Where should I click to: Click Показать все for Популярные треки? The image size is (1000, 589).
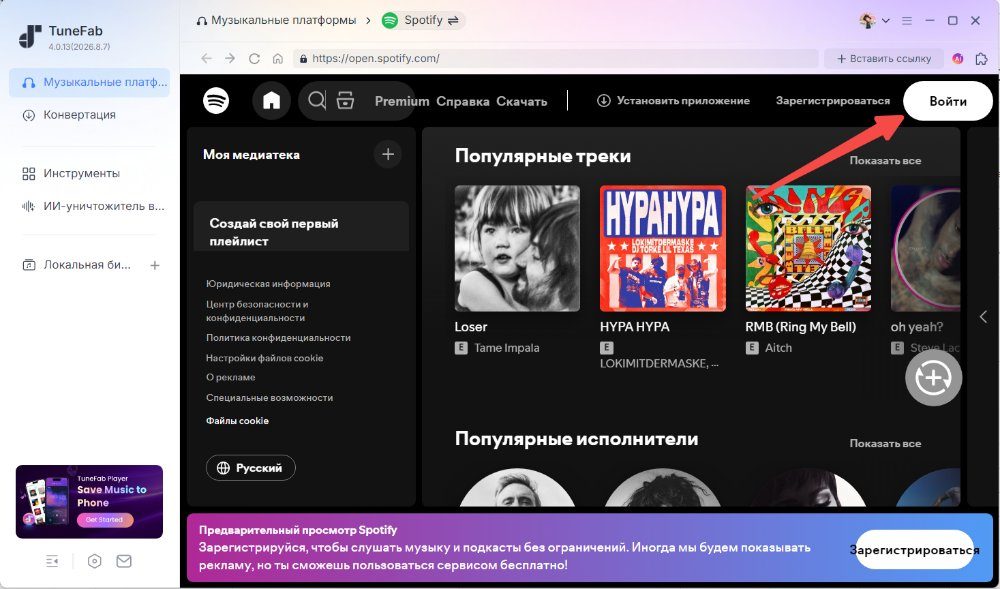(885, 161)
